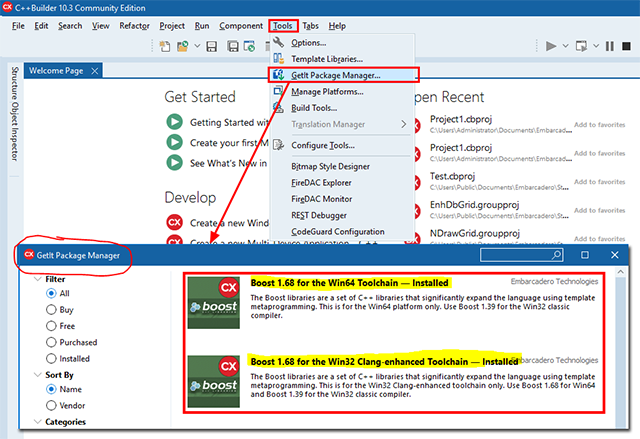Screen dimensions: 640x439
Task: Choose Bitmap Style Designer menu entry
Action: [x=342, y=166]
